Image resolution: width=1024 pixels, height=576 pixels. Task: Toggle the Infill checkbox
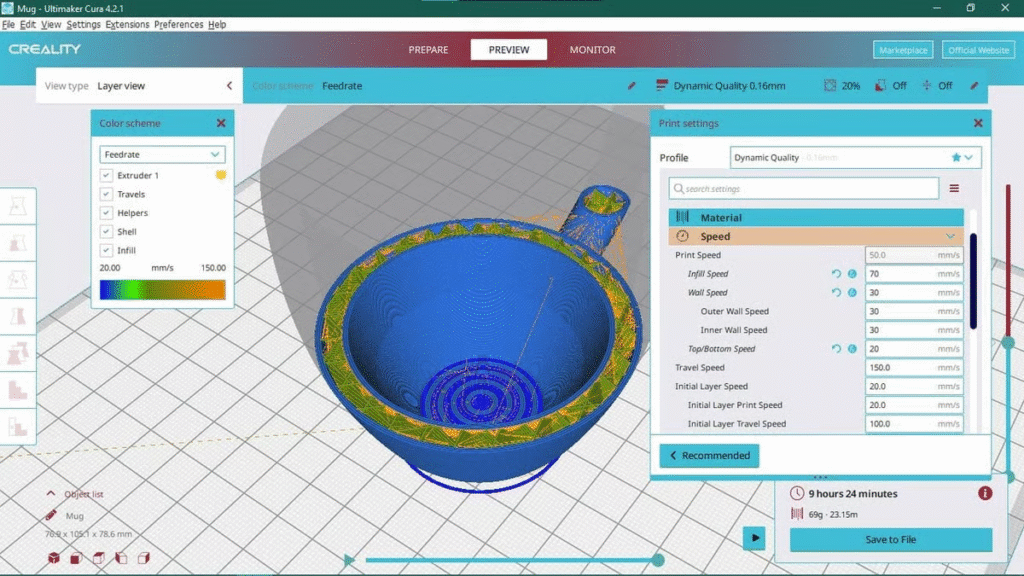[x=106, y=250]
